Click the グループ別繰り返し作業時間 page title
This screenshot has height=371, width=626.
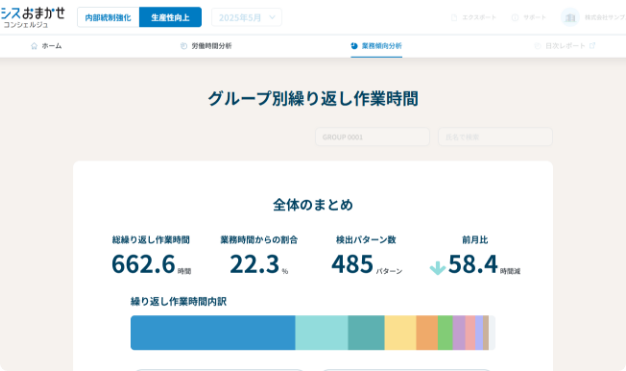[x=313, y=98]
